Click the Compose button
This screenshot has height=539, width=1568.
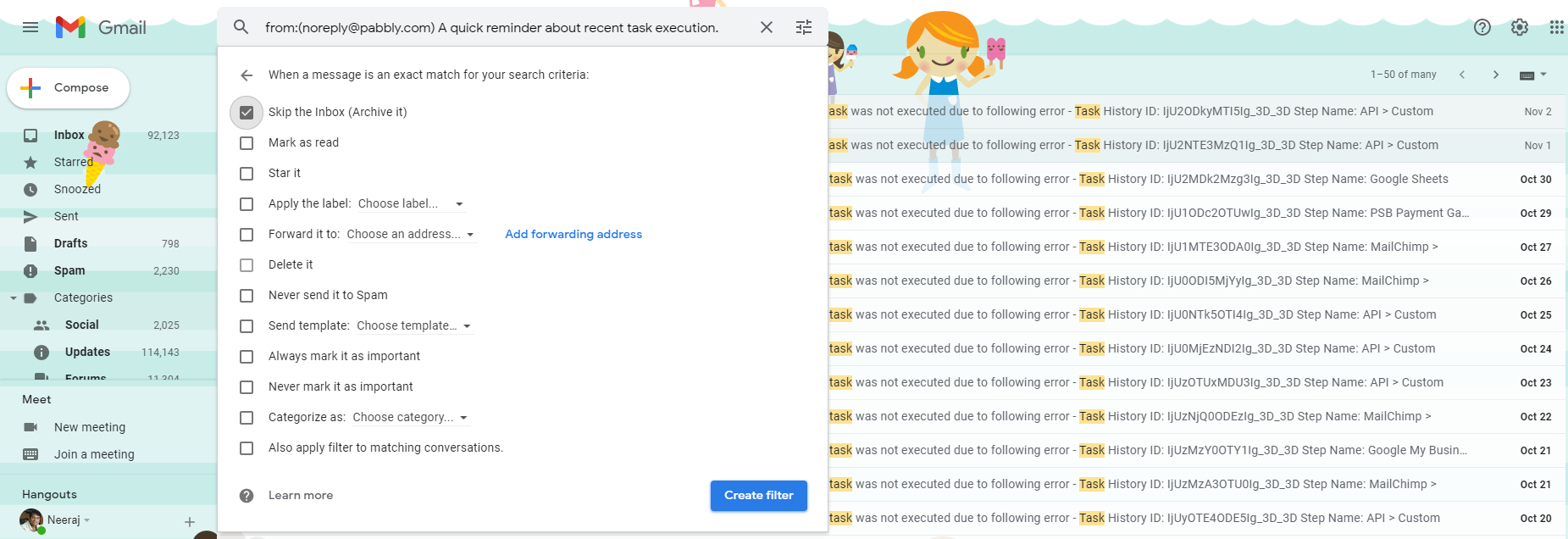(x=68, y=88)
